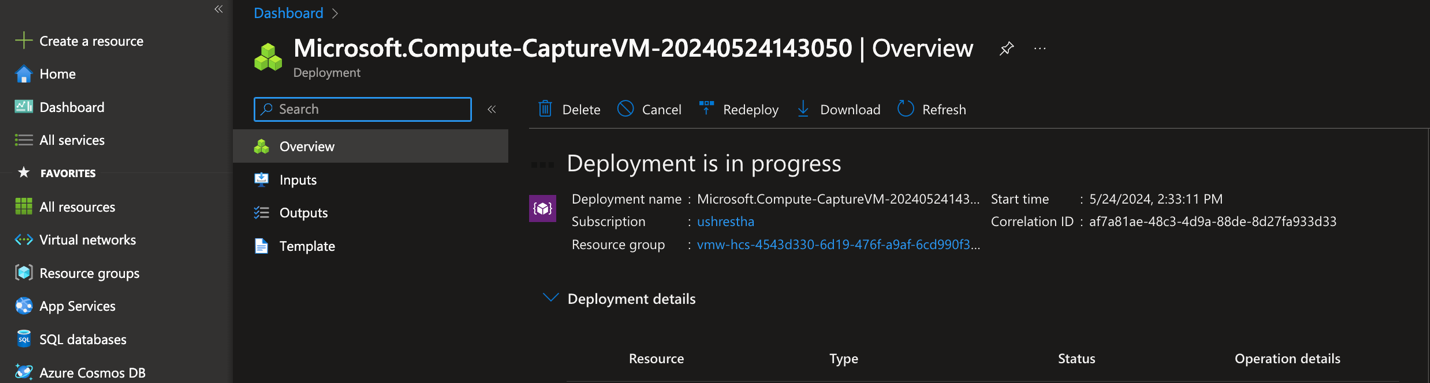Delete the deployment

pyautogui.click(x=569, y=109)
